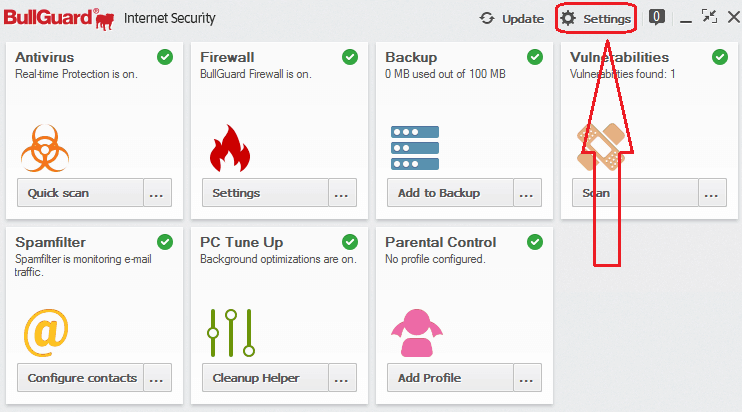Select the Spamfilter tile title
Screen dimensions: 742x412
pos(51,242)
